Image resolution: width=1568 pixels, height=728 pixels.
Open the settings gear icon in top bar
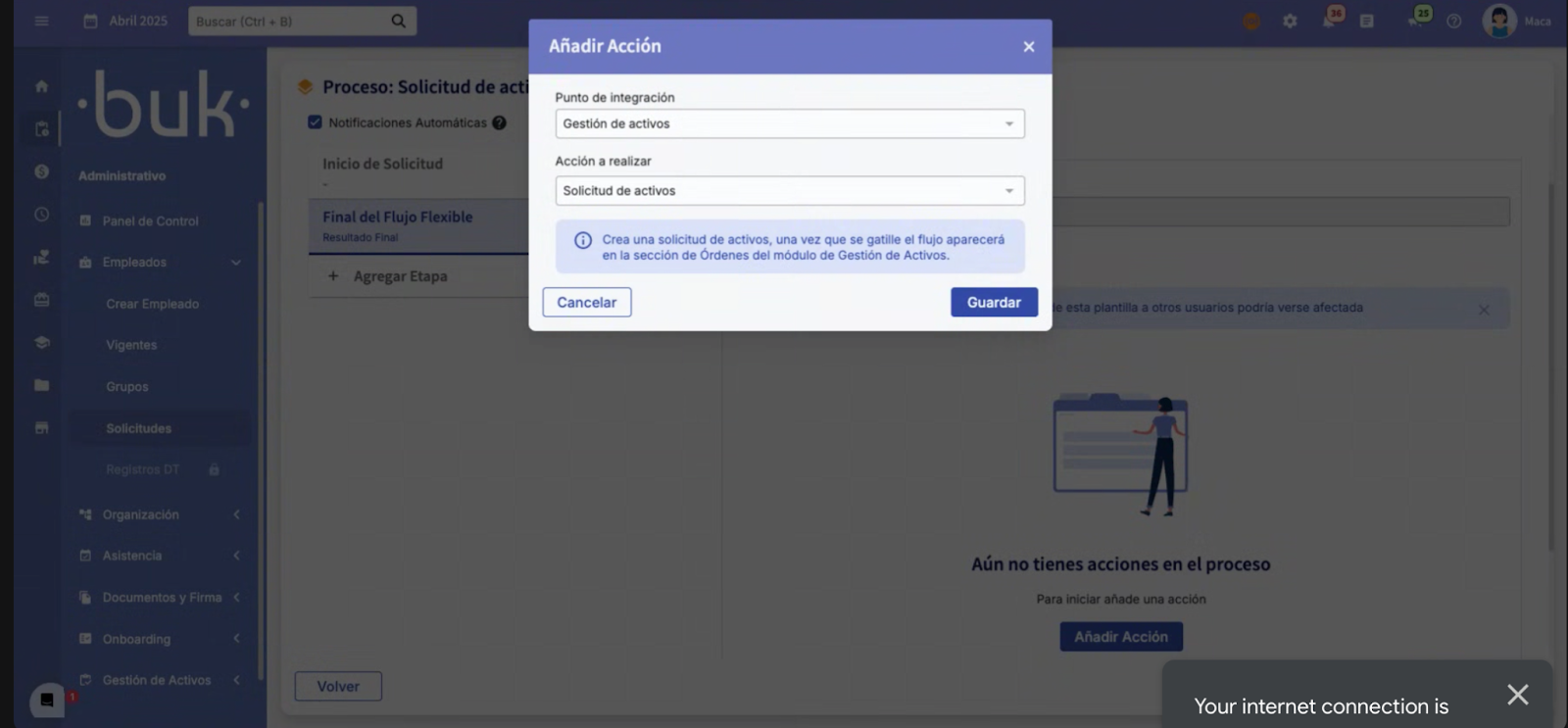(1290, 21)
